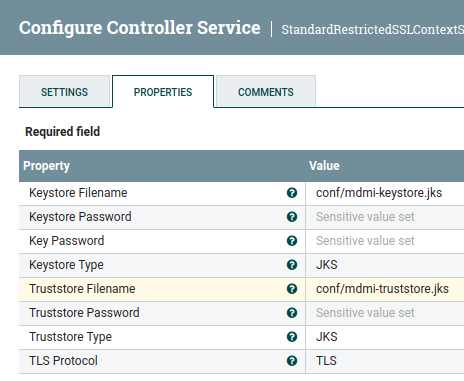Open the COMMENTS tab
Screen dimensions: 464x381
point(266,92)
